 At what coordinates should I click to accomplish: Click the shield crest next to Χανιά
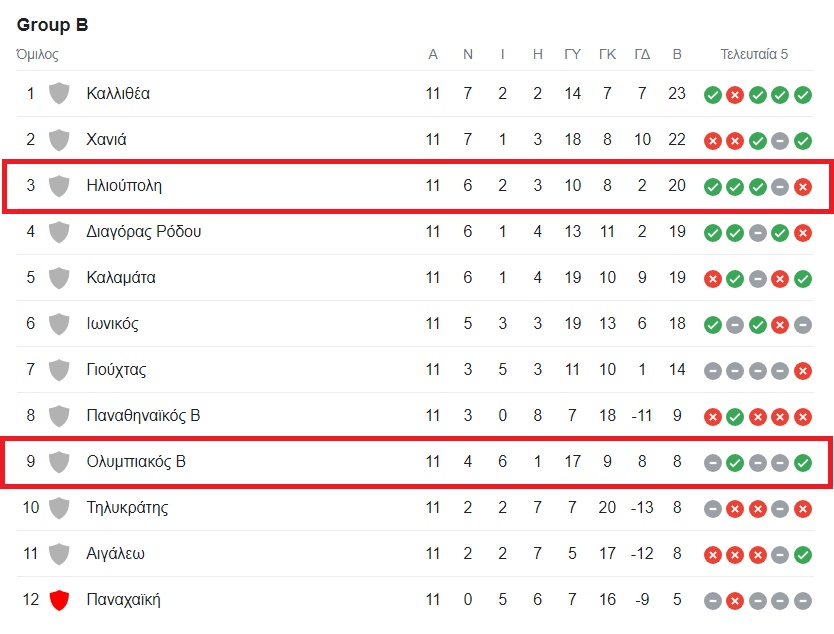click(59, 140)
